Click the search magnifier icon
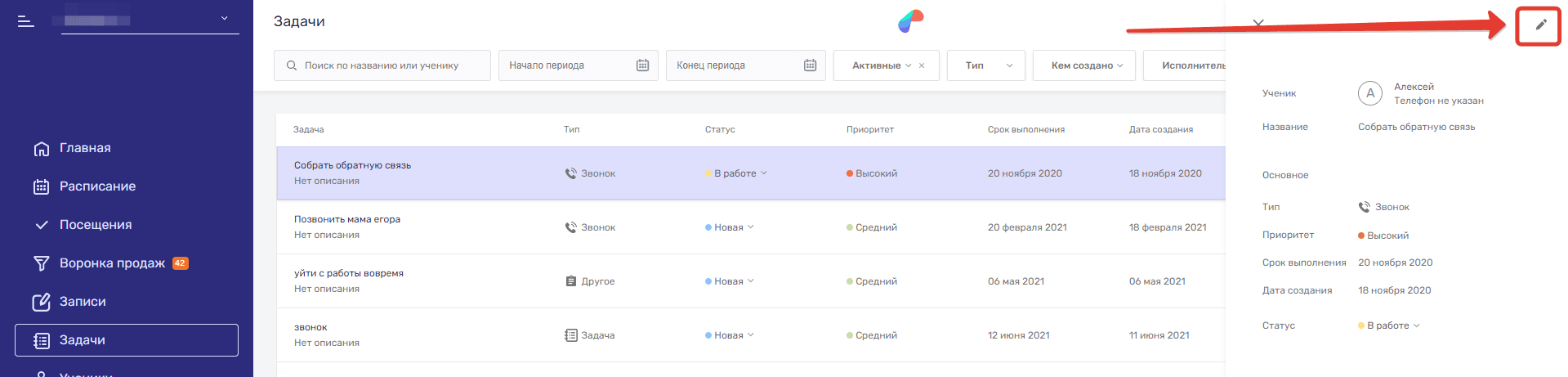Image resolution: width=1568 pixels, height=377 pixels. pos(292,65)
